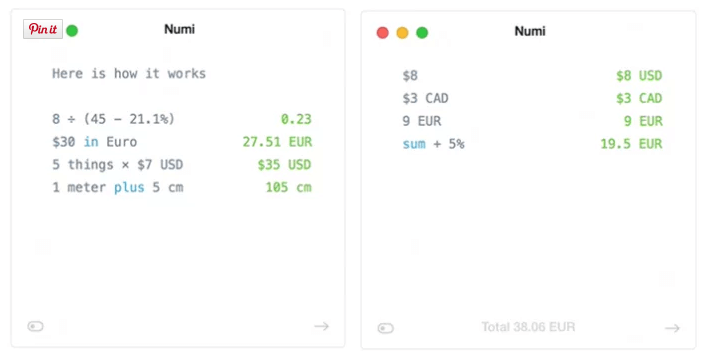Image resolution: width=703 pixels, height=360 pixels.
Task: Click green zoom button in left Numi window
Action: pyautogui.click(x=72, y=30)
